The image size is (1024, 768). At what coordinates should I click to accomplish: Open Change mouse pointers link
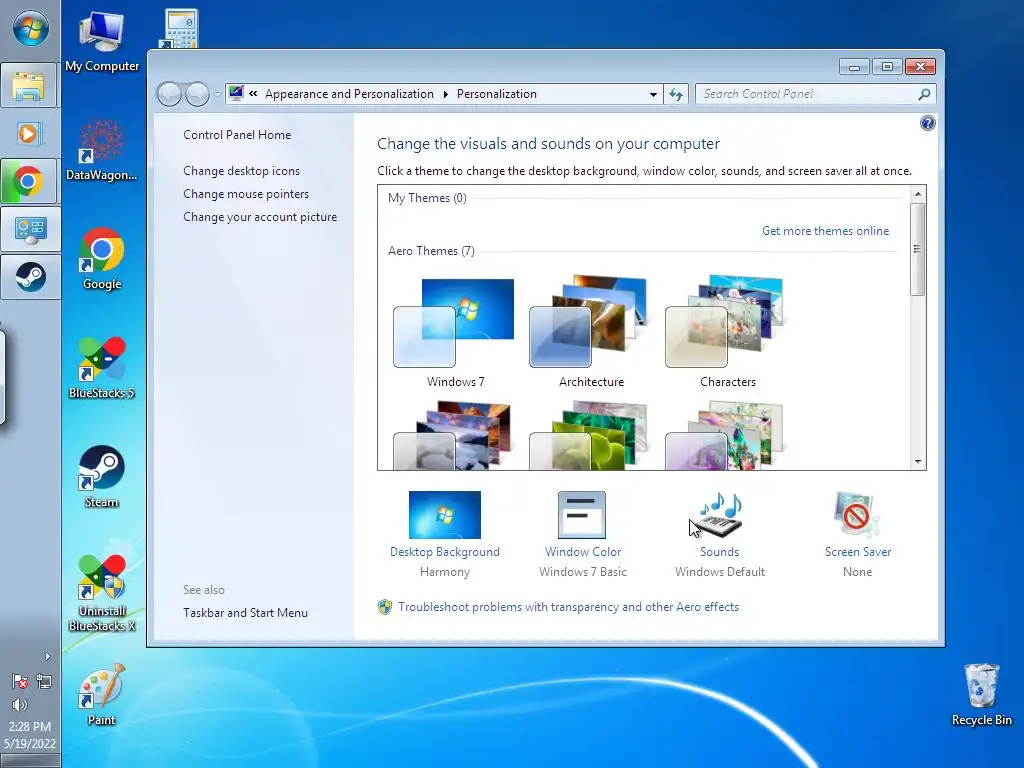tap(246, 194)
